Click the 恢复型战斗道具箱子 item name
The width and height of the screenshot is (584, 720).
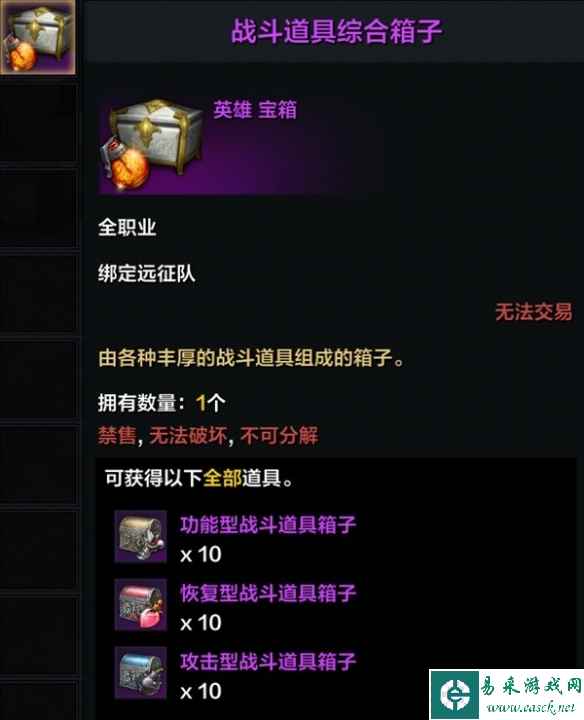point(268,593)
